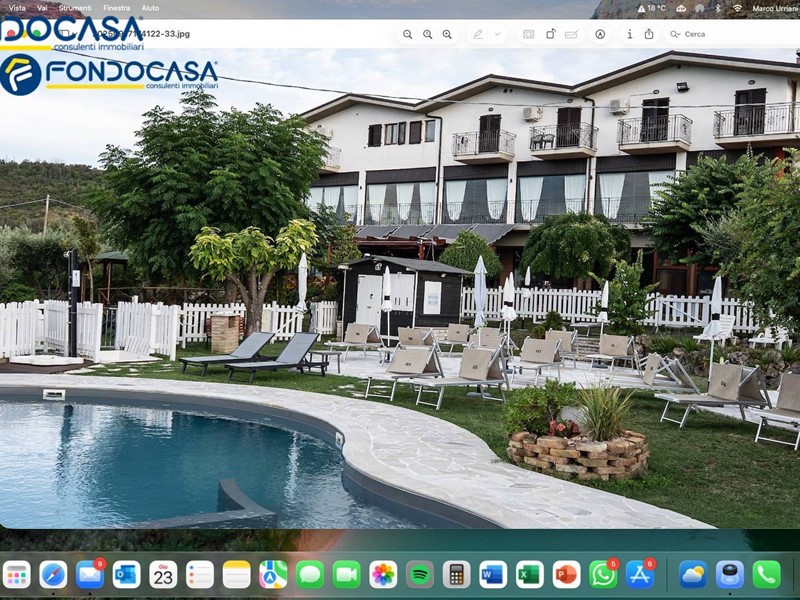Open the Finestra menu

point(117,7)
